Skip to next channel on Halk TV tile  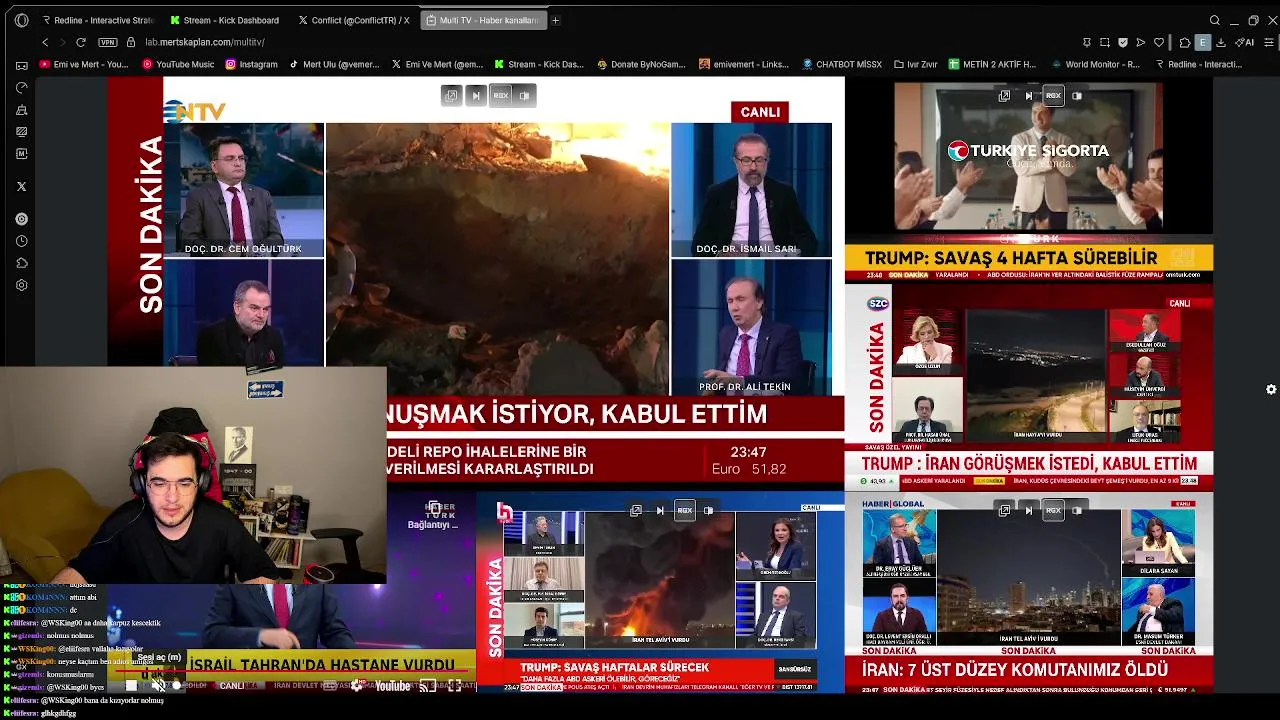pyautogui.click(x=660, y=510)
